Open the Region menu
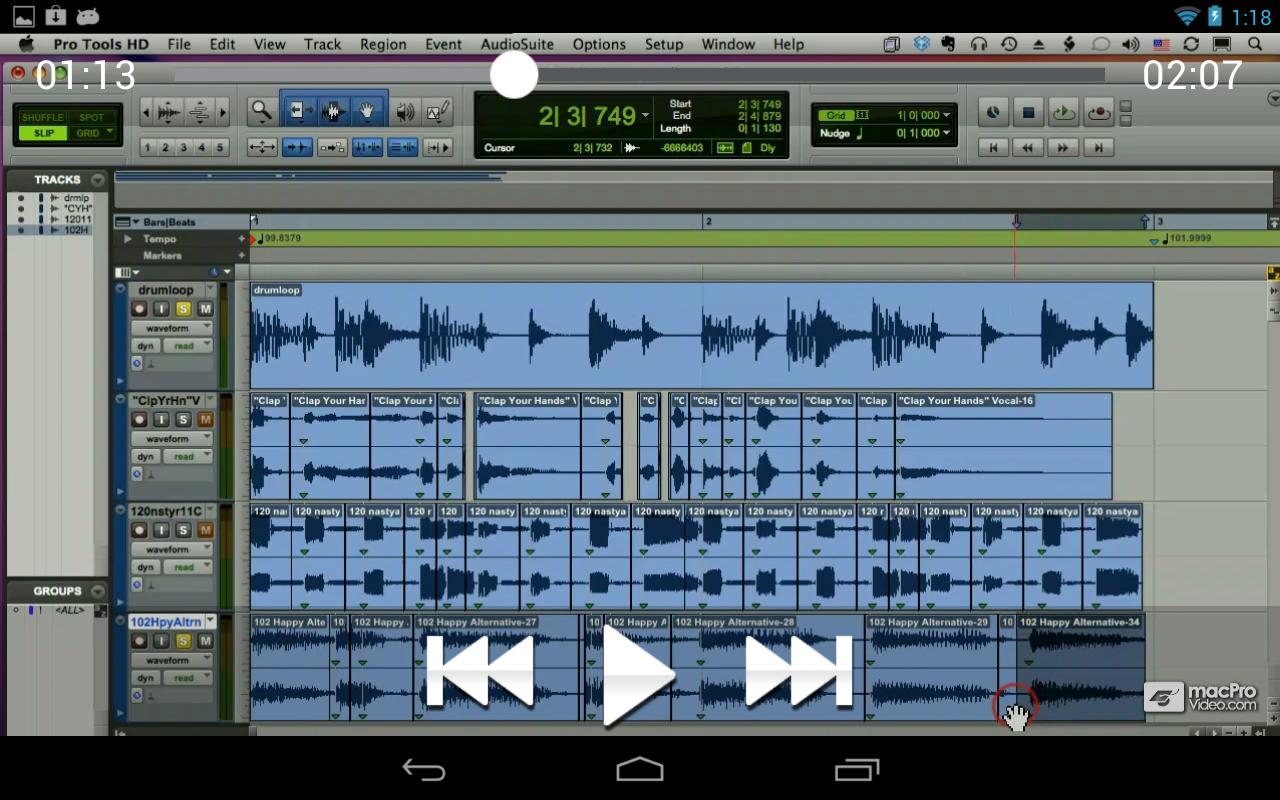This screenshot has height=800, width=1280. [x=383, y=44]
